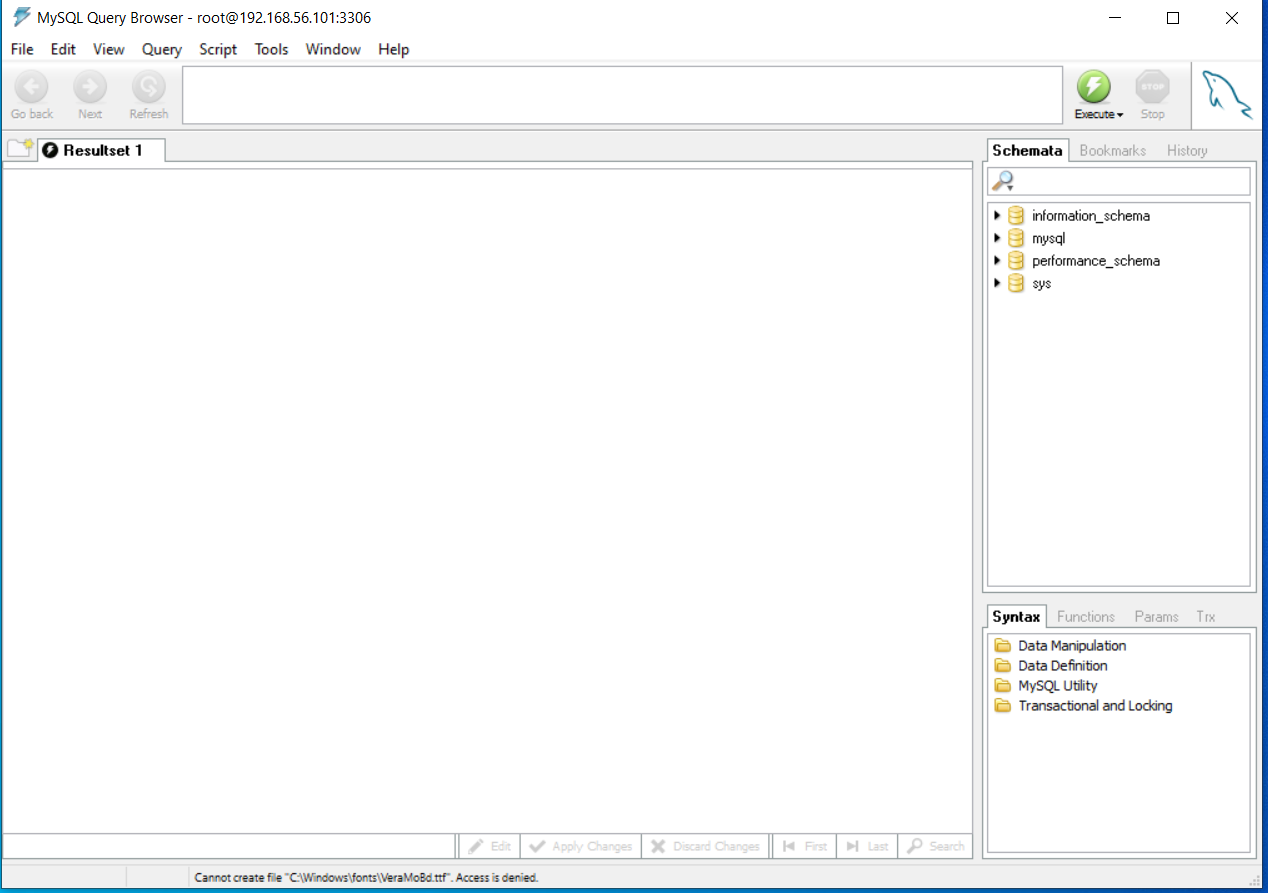Screen dimensions: 1268x893
Task: Click the status bar font error message
Action: (366, 877)
